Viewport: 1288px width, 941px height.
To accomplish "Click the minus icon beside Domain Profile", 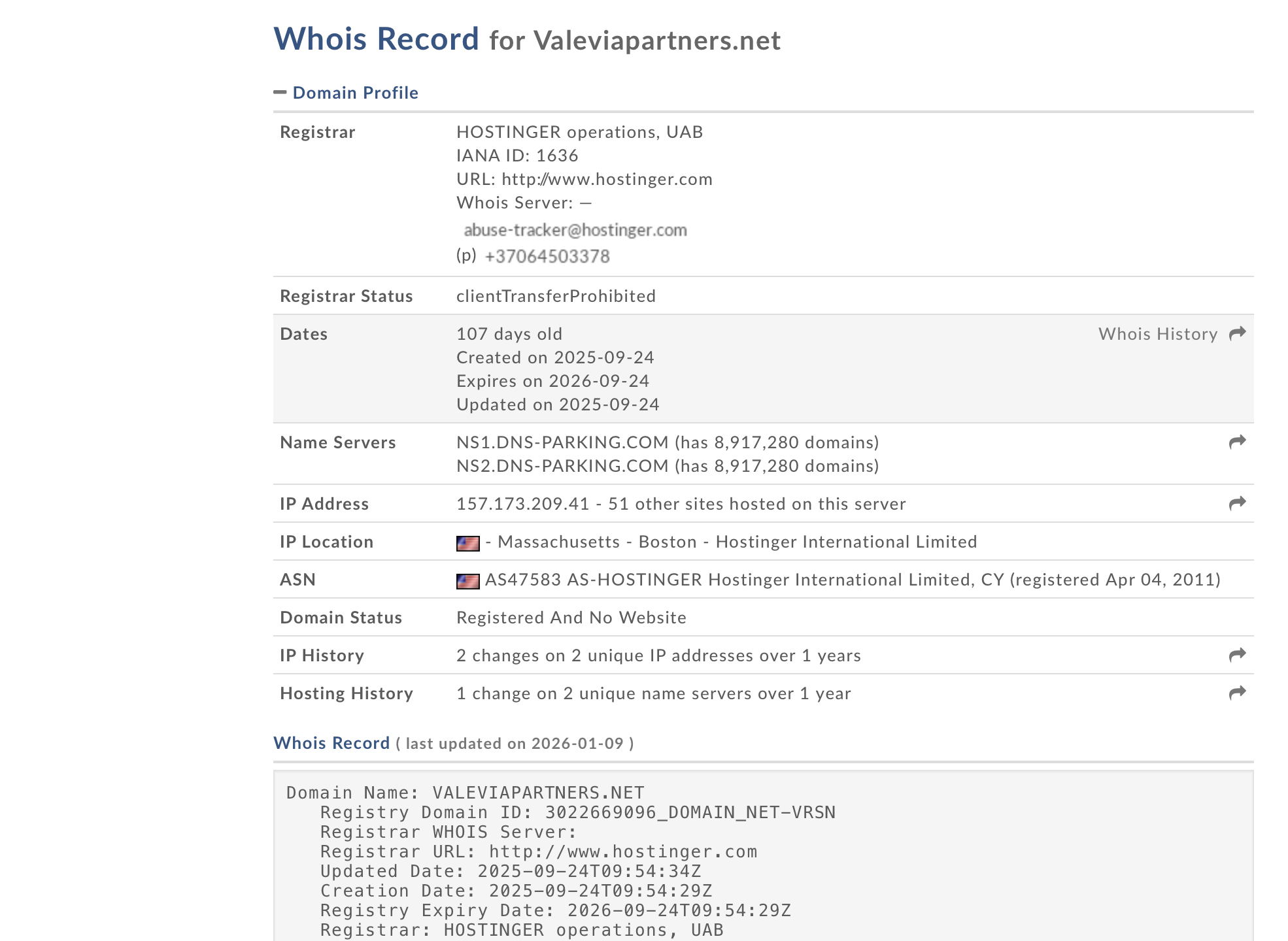I will coord(280,92).
